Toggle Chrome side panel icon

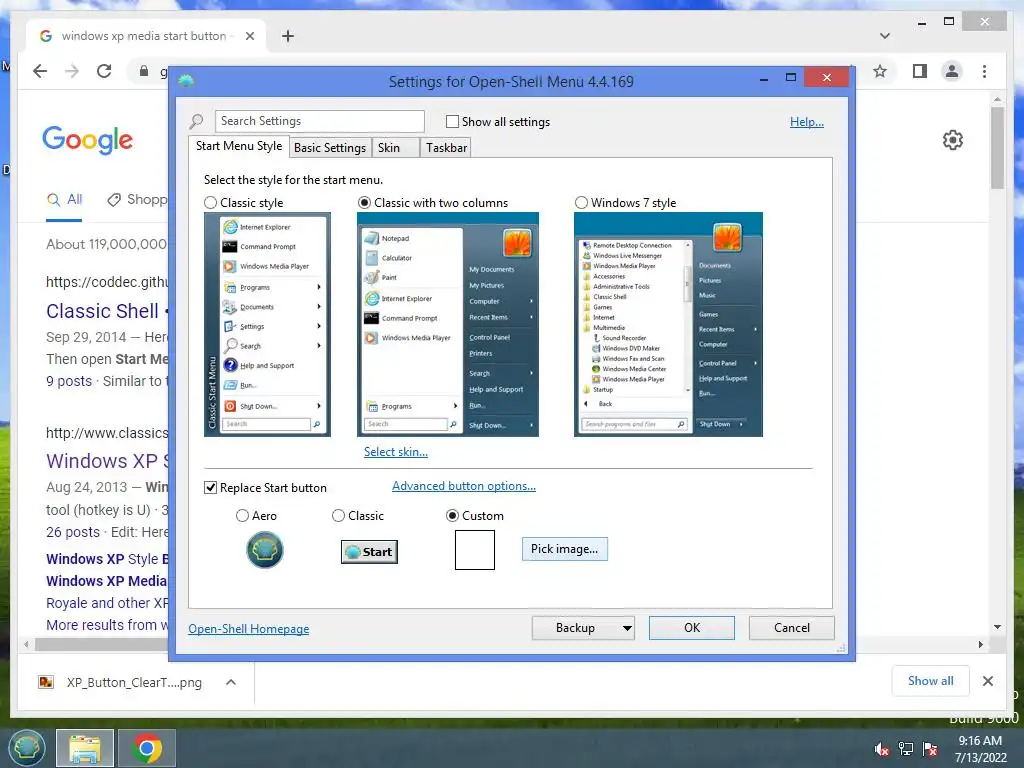(x=920, y=71)
